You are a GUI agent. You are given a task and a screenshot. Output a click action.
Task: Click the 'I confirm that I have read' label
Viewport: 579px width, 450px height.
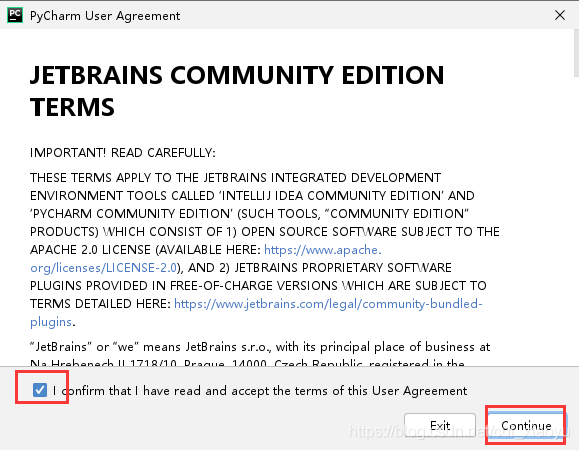click(x=260, y=391)
